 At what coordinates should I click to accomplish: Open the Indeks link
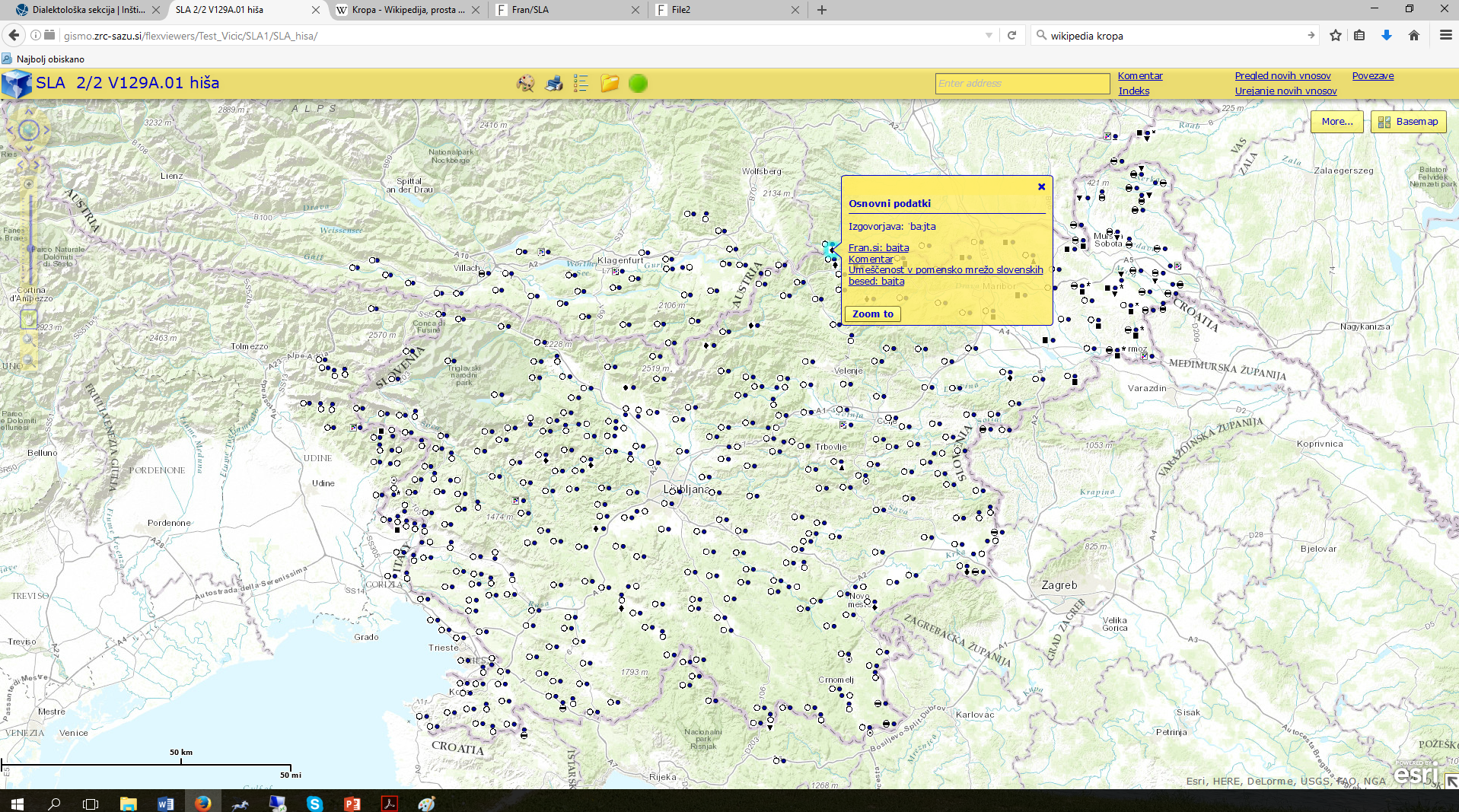pyautogui.click(x=1134, y=91)
